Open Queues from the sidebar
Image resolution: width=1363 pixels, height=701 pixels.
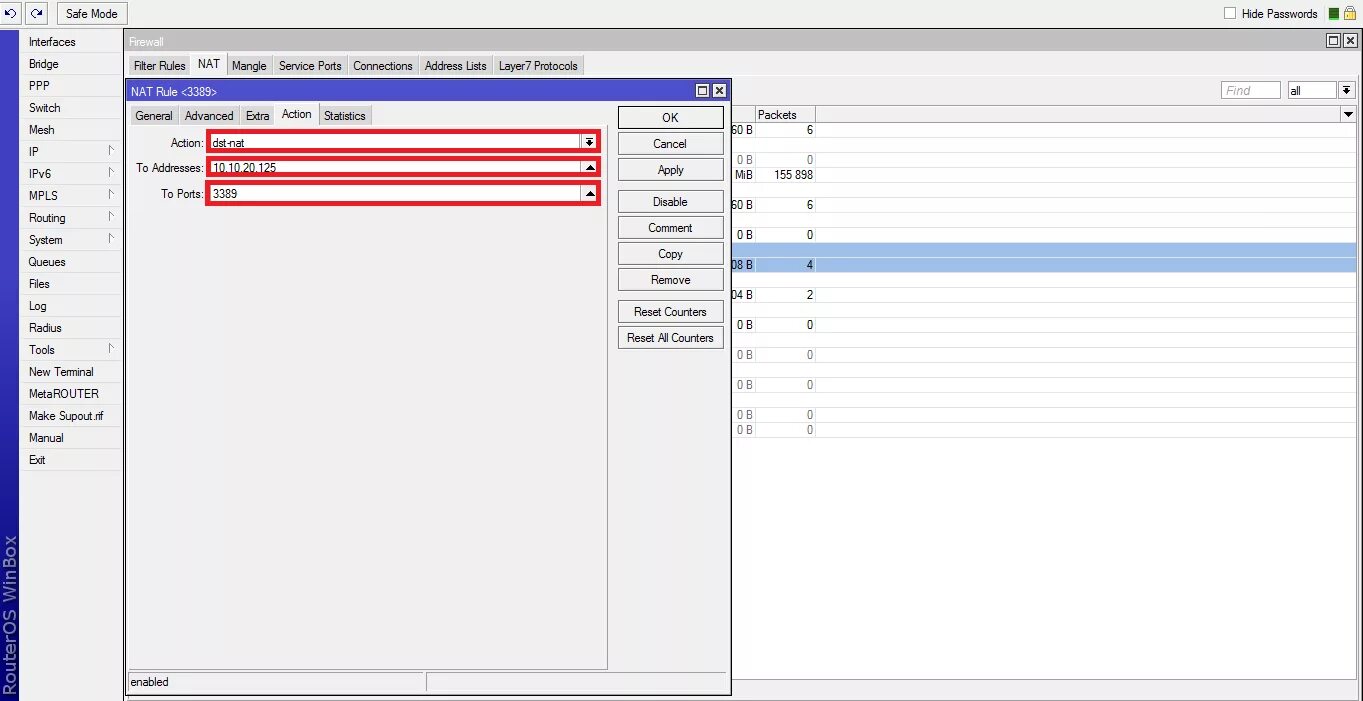tap(70, 262)
